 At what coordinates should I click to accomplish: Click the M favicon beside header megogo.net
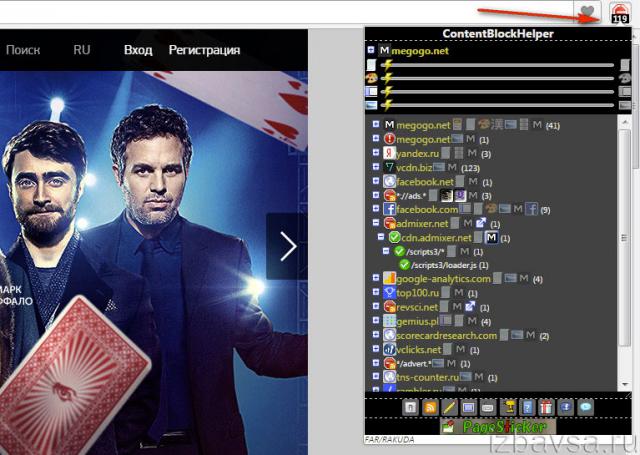384,50
